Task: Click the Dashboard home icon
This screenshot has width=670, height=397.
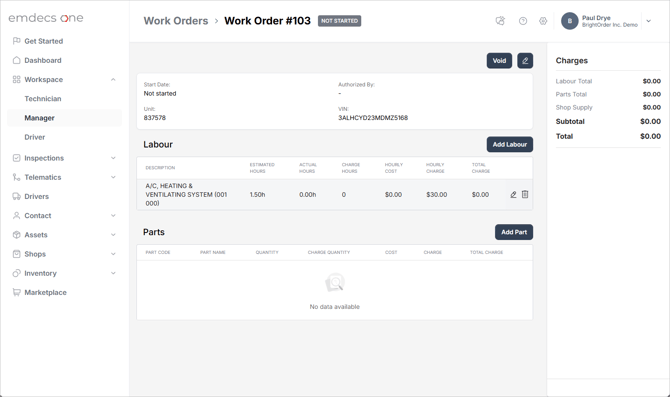Action: 16,60
